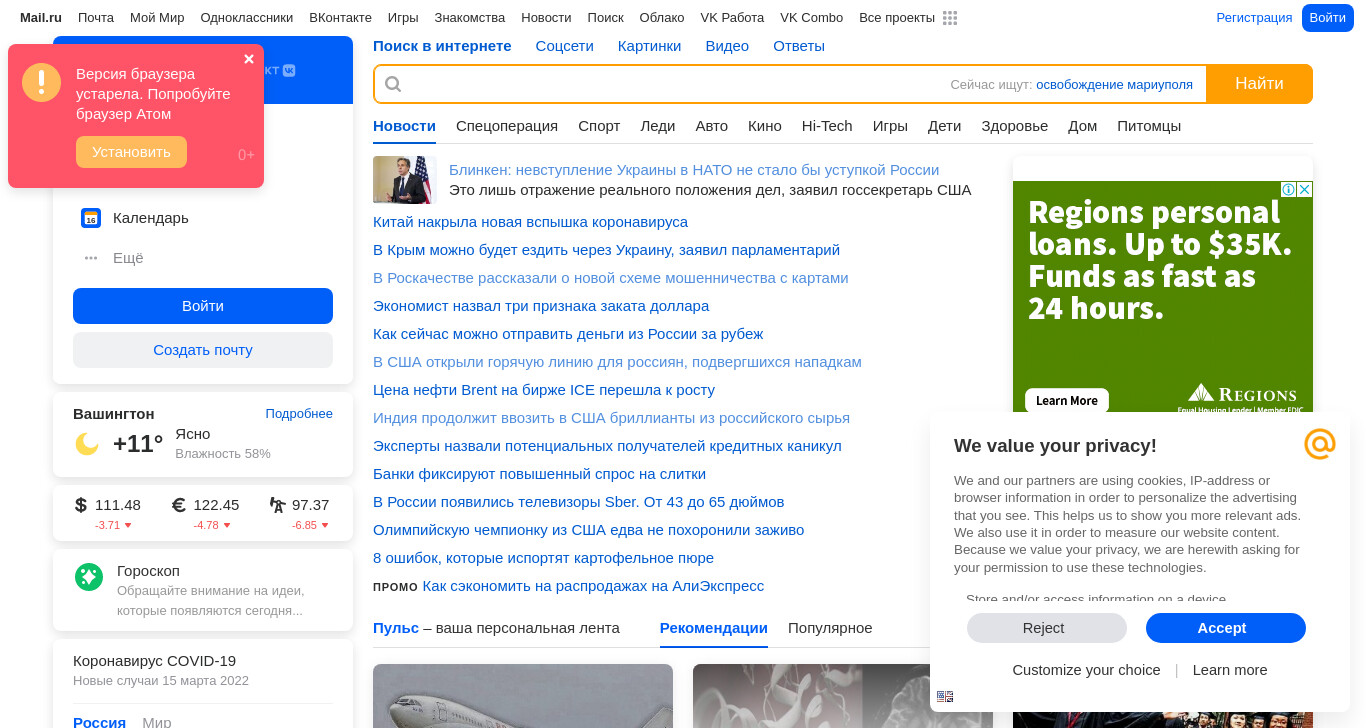
Task: Open the Calendar icon in sidebar
Action: coord(91,218)
